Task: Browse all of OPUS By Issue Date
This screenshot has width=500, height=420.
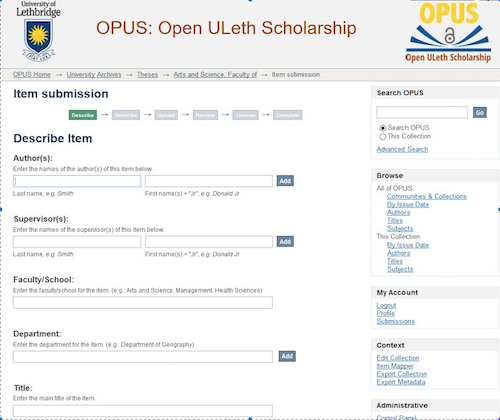Action: point(408,204)
